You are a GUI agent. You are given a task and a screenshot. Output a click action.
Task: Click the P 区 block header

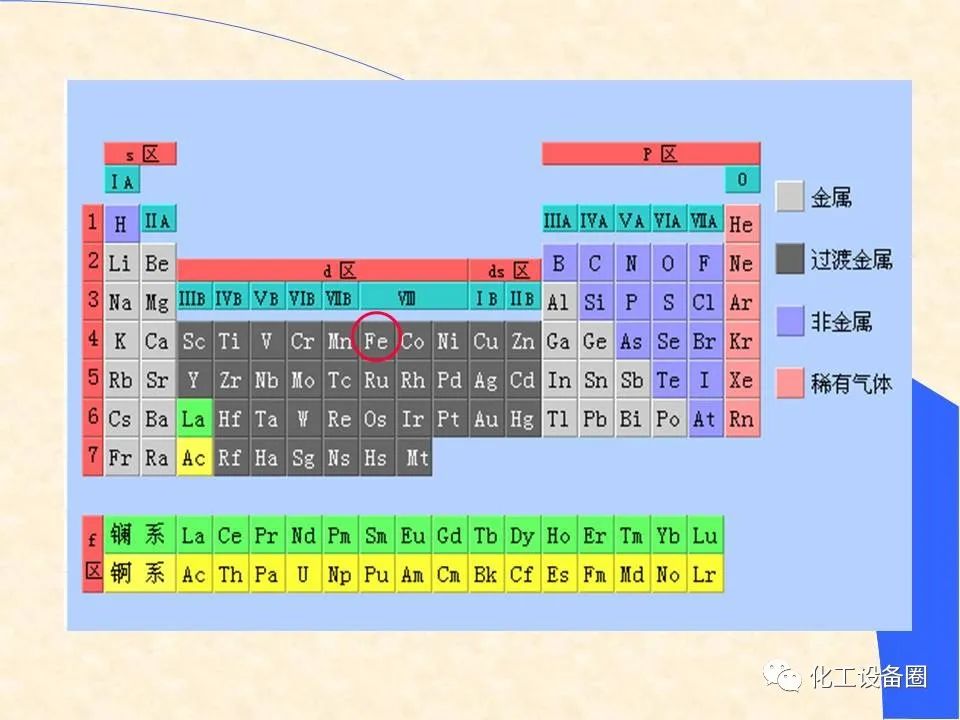[x=651, y=154]
